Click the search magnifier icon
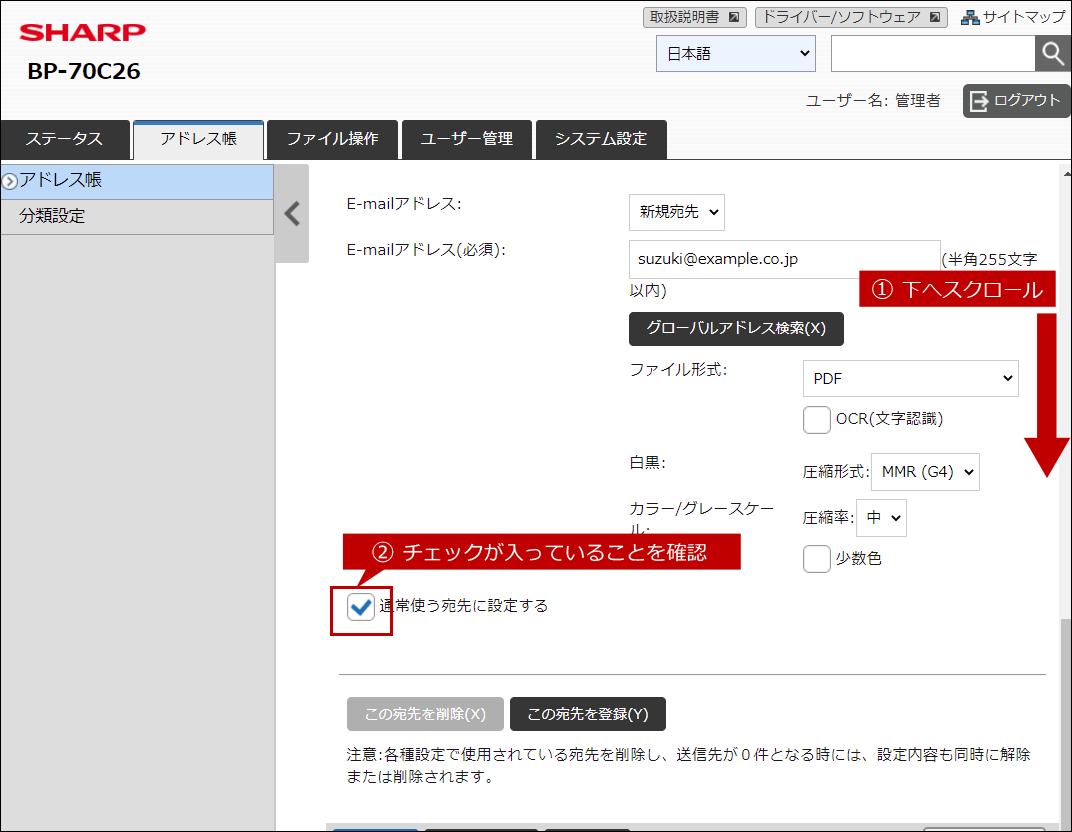The image size is (1072, 832). coord(1053,53)
